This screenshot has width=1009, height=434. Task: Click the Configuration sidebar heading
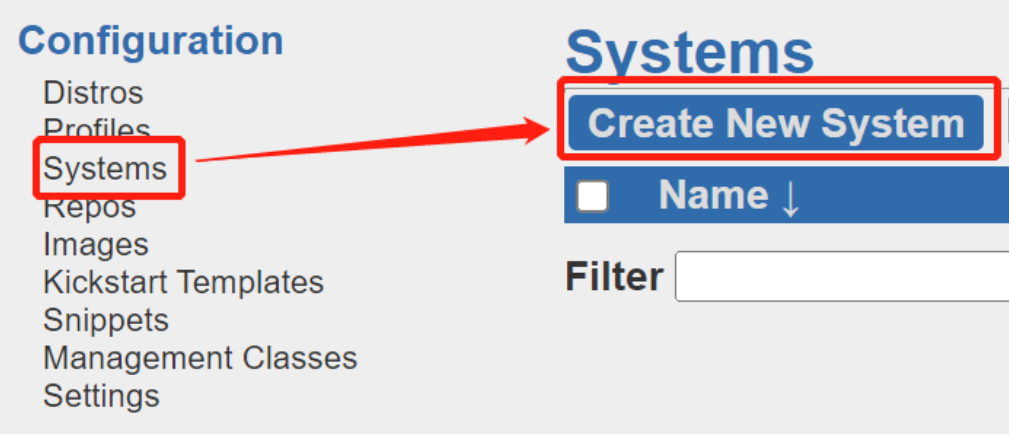click(x=150, y=41)
